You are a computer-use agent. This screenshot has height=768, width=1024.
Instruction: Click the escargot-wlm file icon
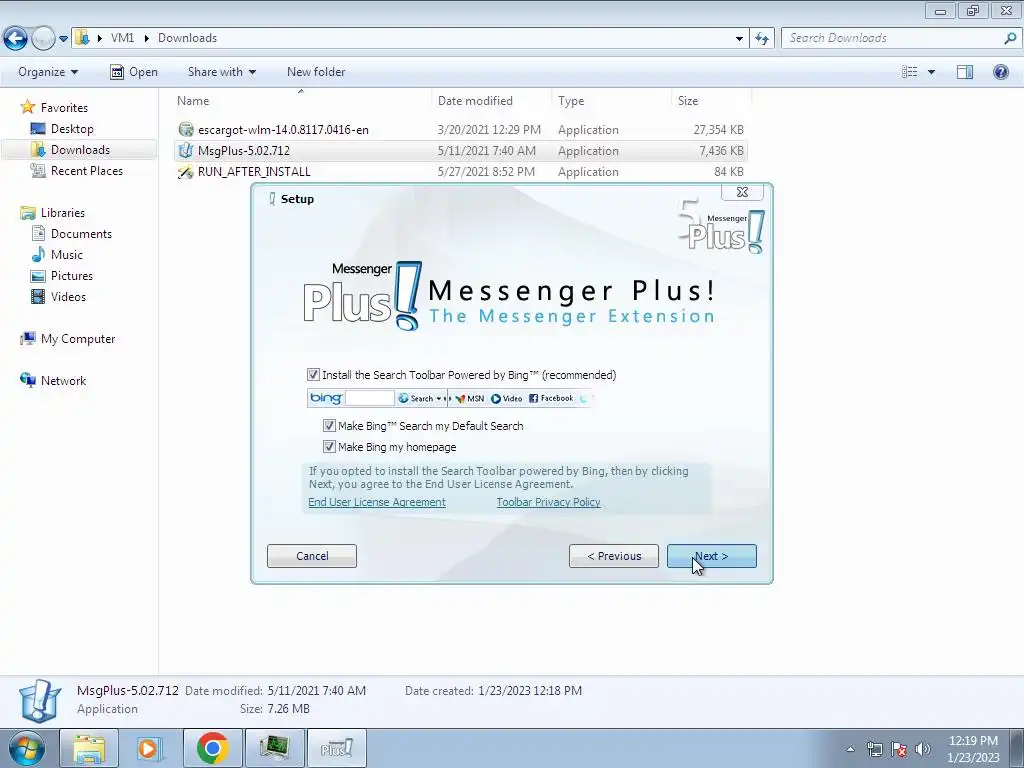pyautogui.click(x=186, y=129)
